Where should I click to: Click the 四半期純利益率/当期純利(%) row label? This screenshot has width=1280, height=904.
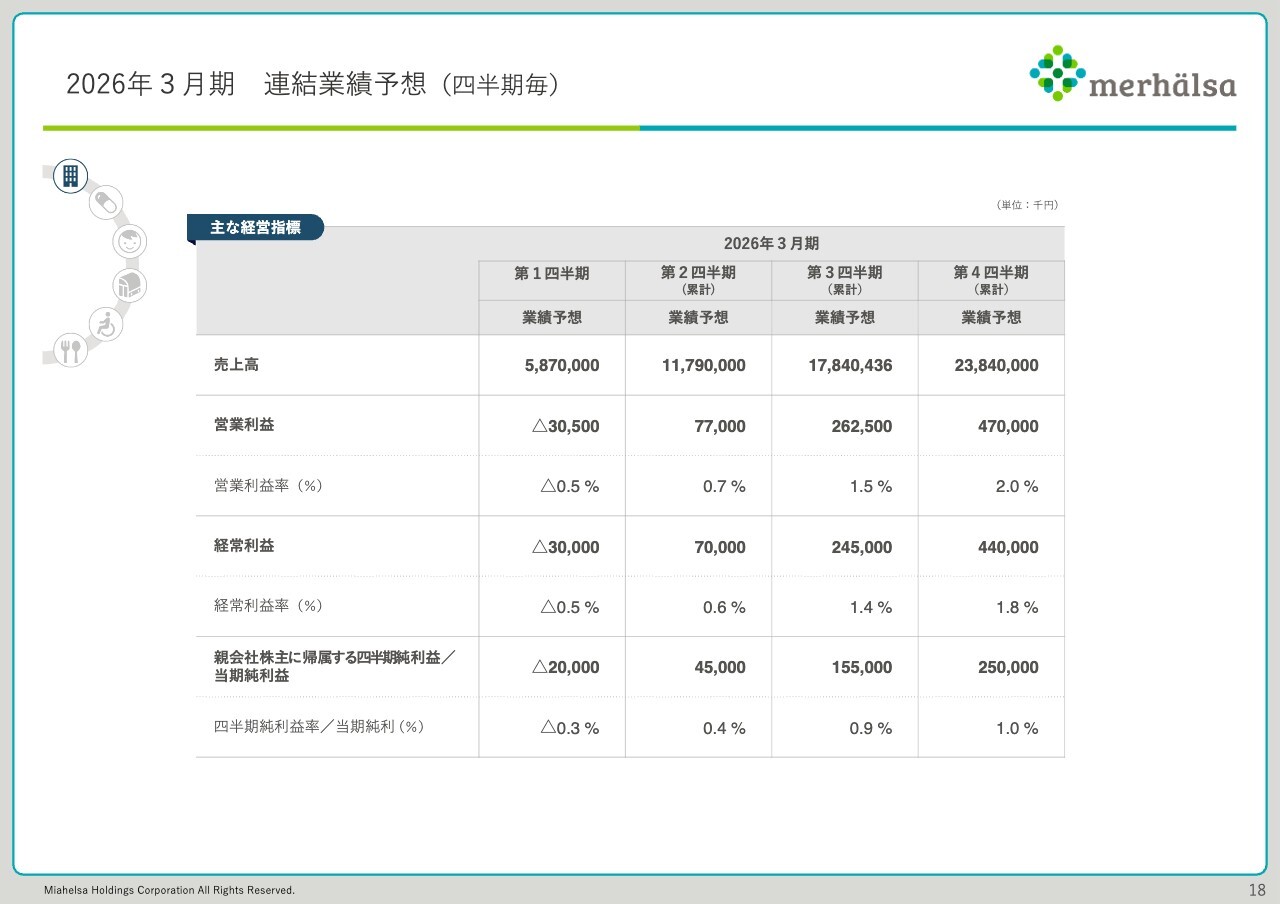(x=319, y=727)
